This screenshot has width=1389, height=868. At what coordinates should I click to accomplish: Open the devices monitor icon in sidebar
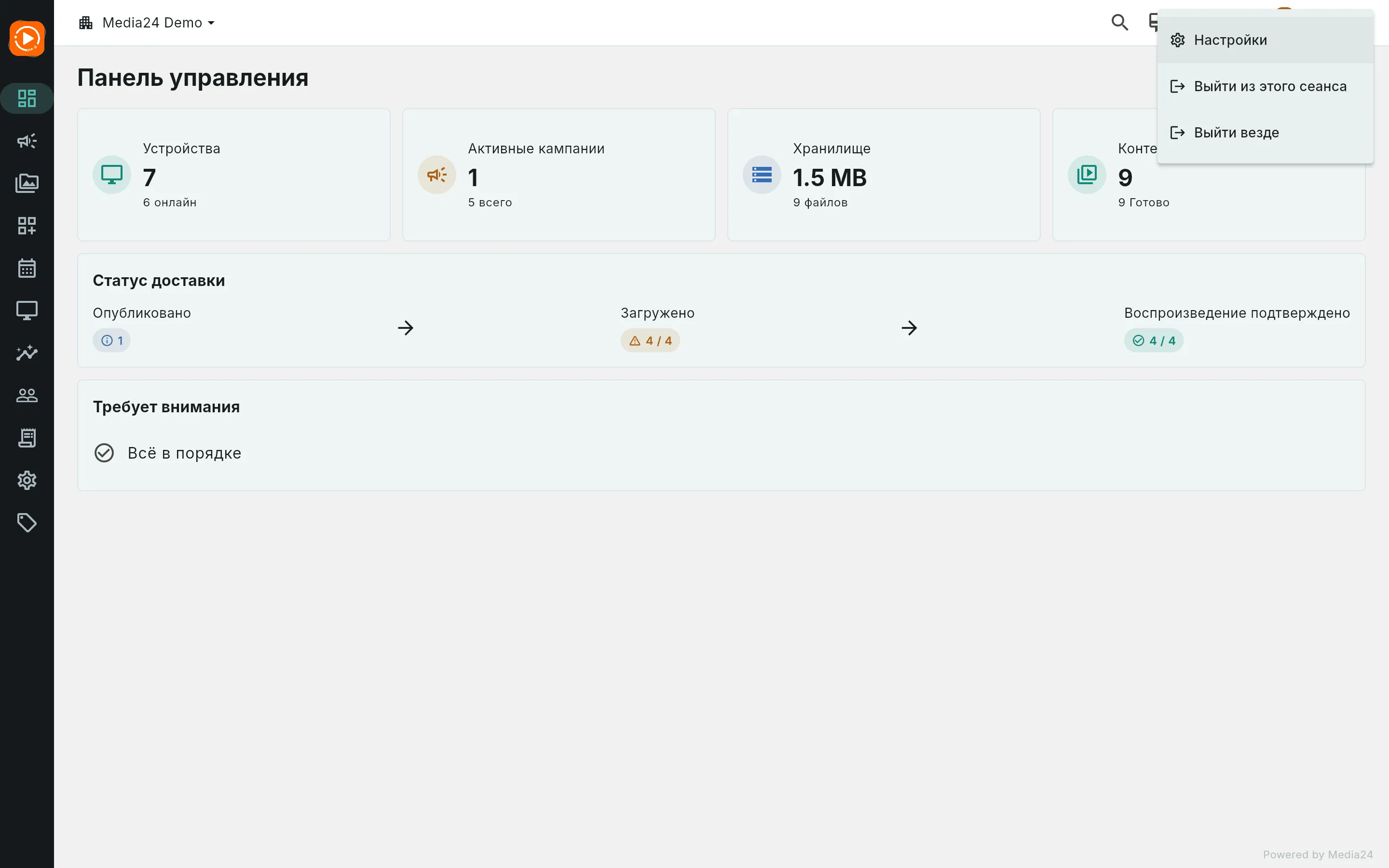27,311
